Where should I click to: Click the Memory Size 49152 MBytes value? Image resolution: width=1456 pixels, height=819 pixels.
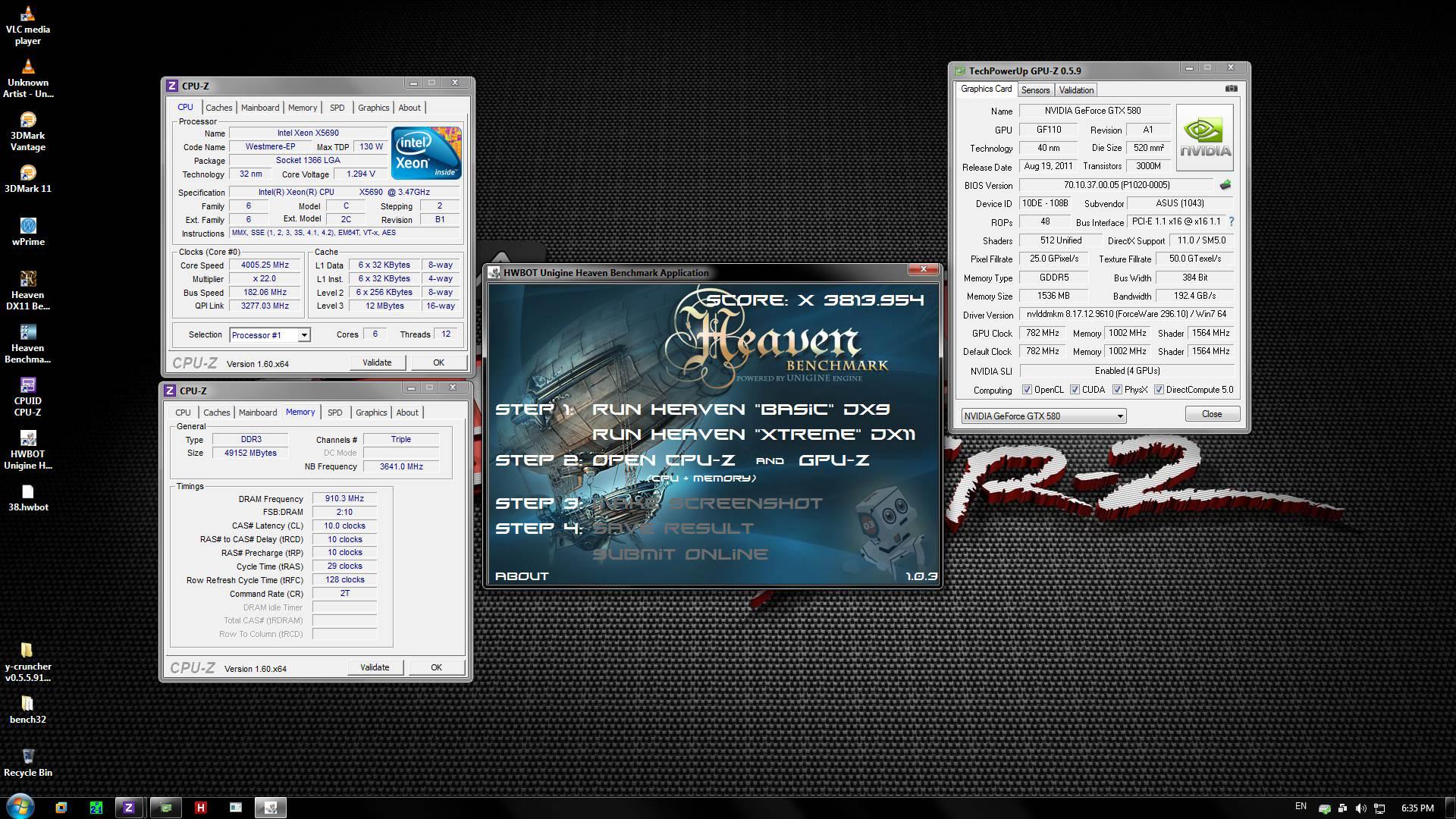pyautogui.click(x=250, y=453)
